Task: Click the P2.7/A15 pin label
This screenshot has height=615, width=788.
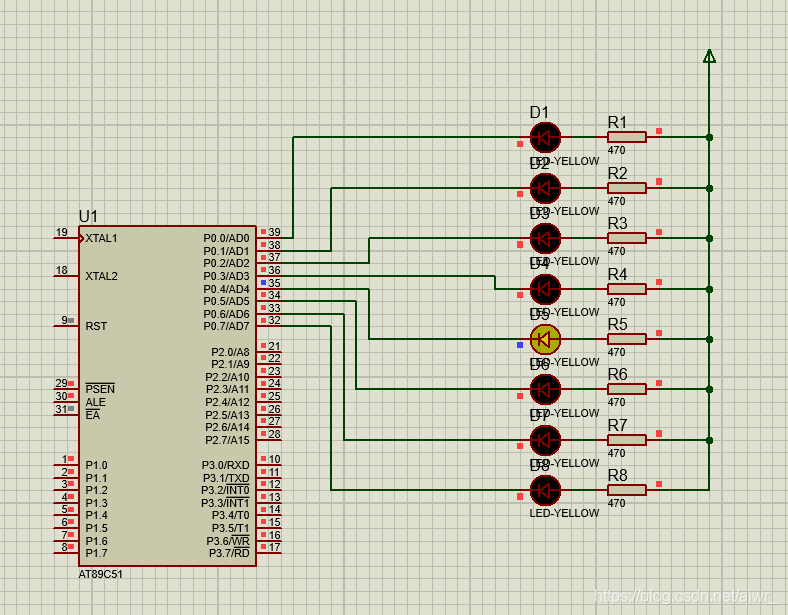Action: click(227, 440)
